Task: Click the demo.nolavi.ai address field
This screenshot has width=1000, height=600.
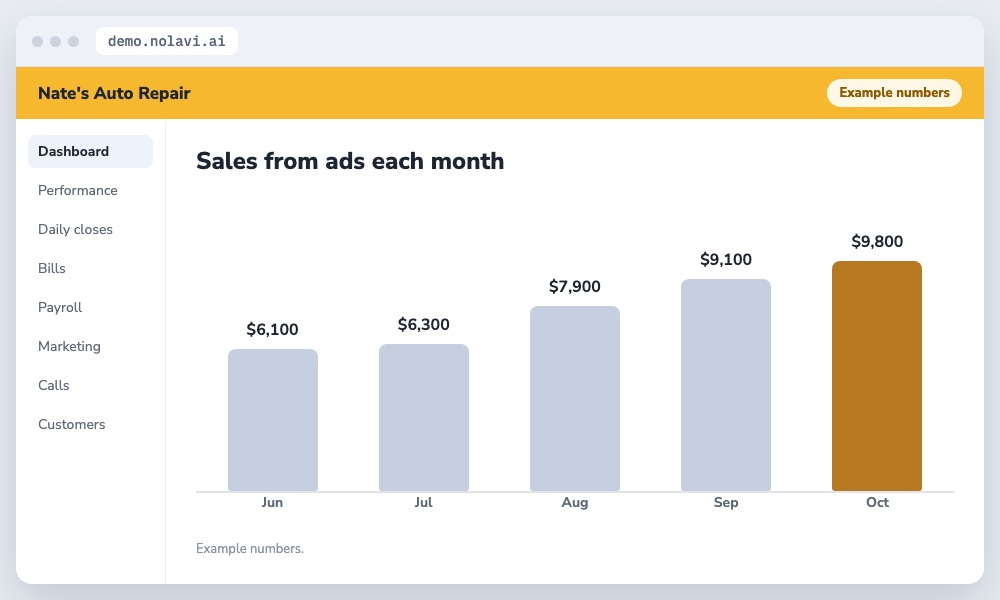Action: pos(166,41)
